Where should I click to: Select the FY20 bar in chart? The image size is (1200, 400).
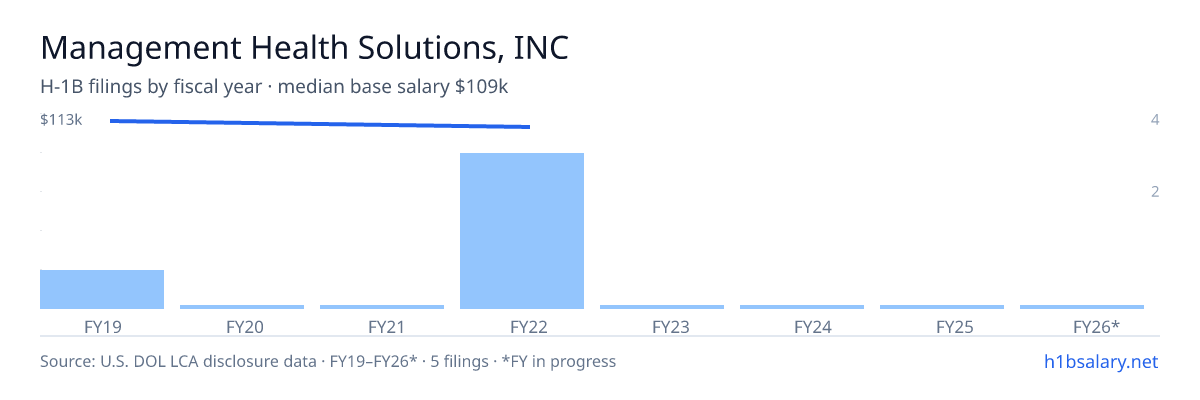point(242,307)
